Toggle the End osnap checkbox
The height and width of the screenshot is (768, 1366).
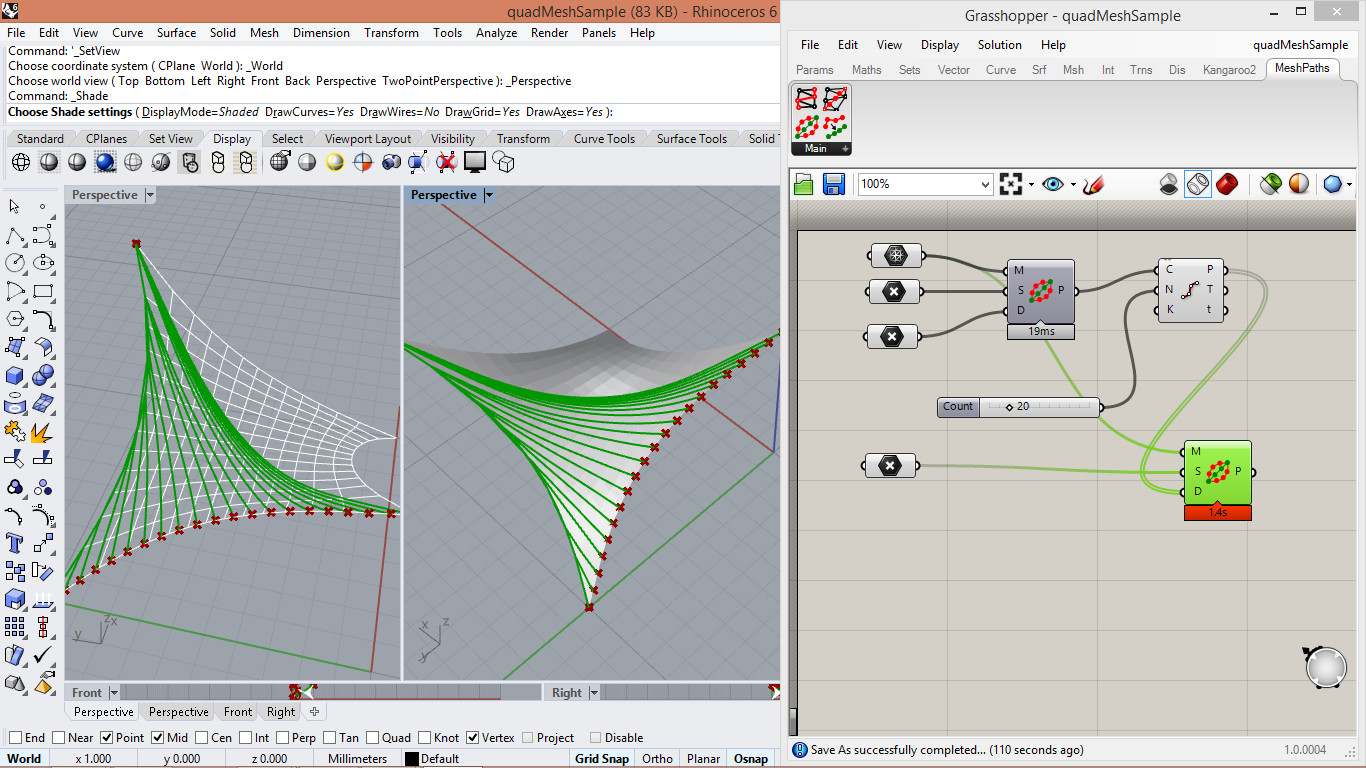(x=15, y=738)
